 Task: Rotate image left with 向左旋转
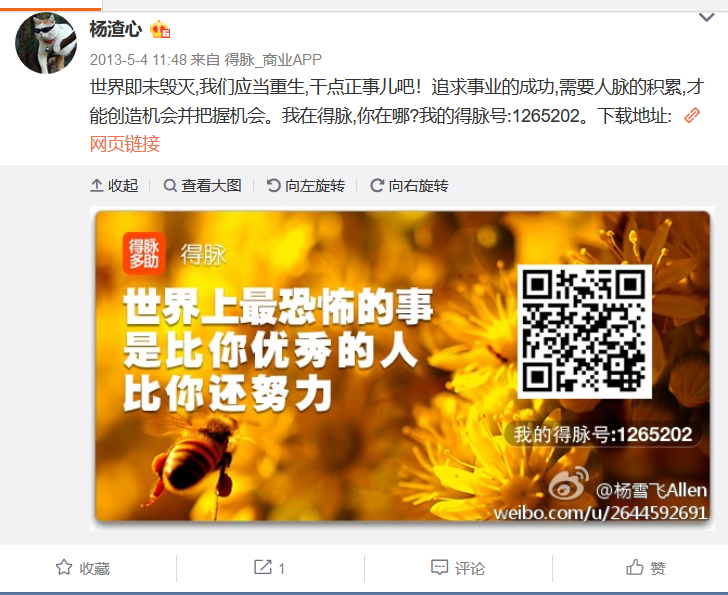306,186
